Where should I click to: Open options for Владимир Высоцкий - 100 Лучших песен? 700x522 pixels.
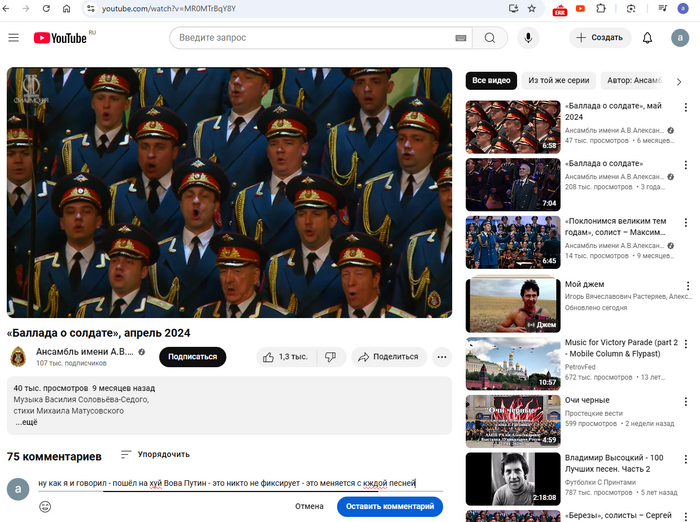pyautogui.click(x=686, y=459)
